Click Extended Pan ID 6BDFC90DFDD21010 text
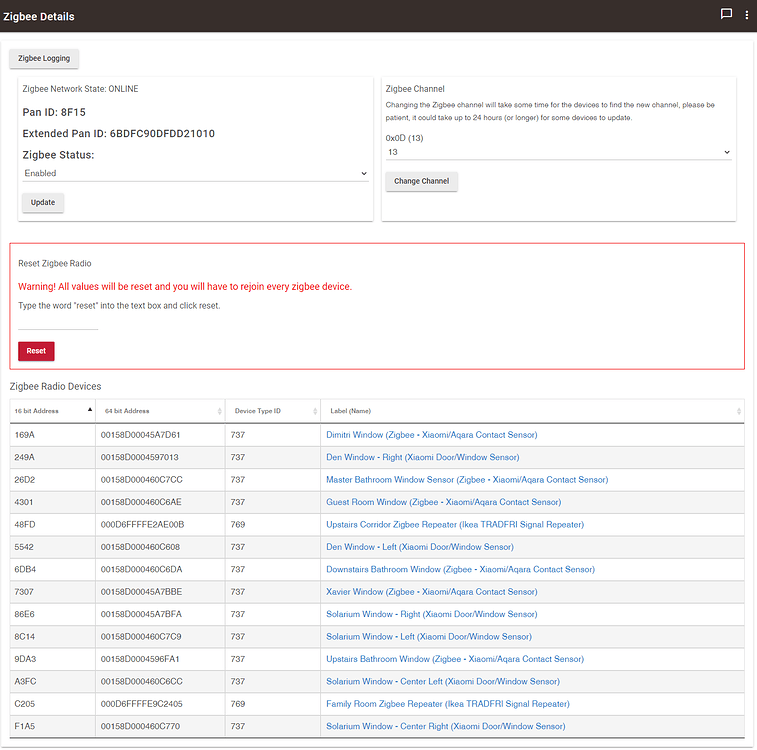The height and width of the screenshot is (750, 757). (x=118, y=134)
